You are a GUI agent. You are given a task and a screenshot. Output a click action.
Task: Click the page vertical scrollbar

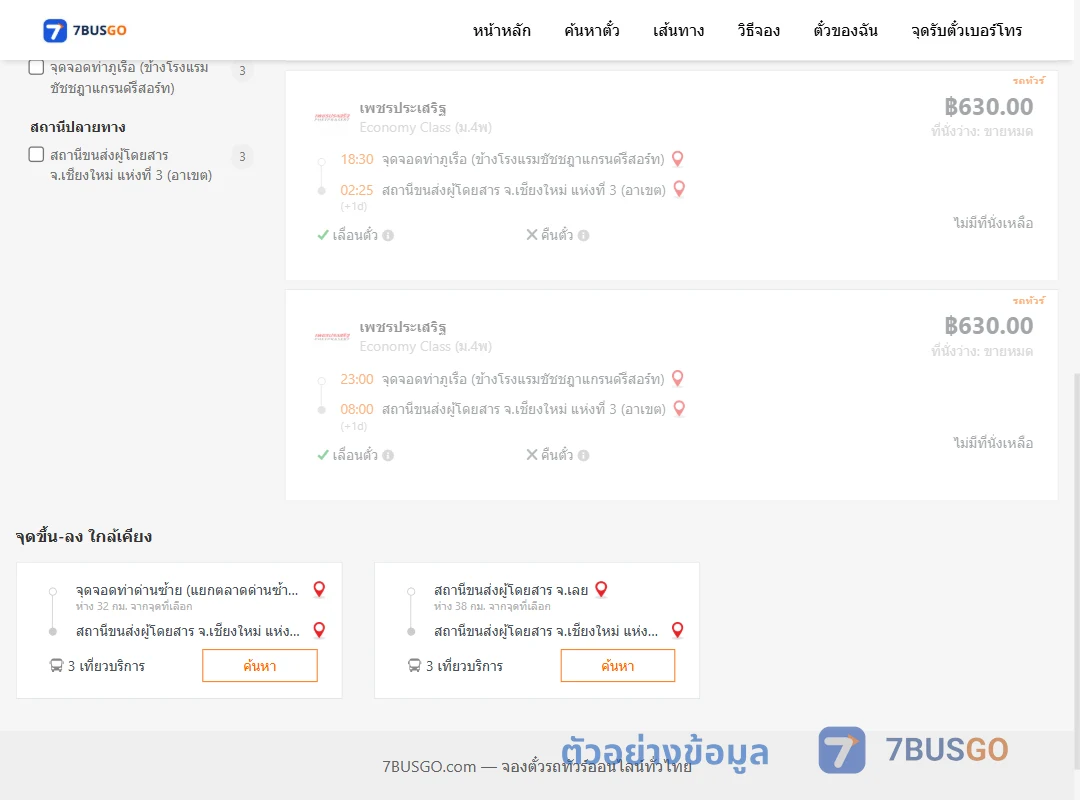(x=1076, y=572)
